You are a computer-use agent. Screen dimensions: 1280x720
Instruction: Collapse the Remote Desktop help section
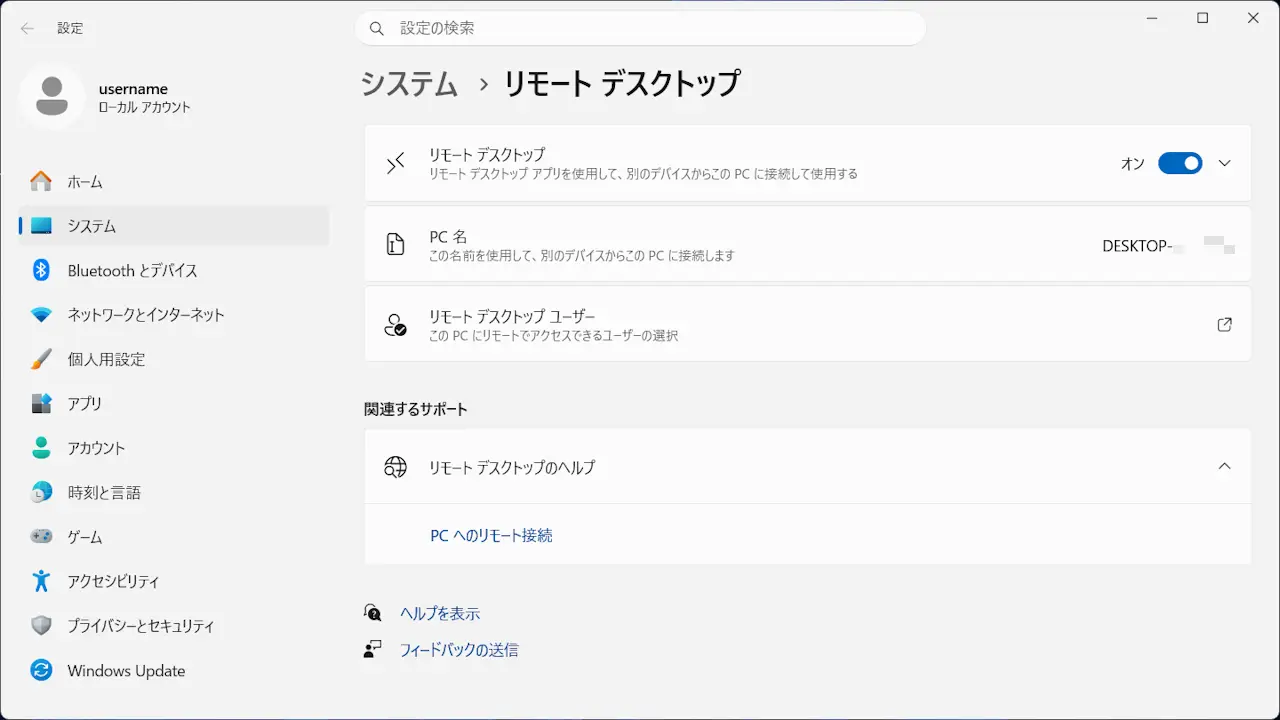[x=1225, y=466]
